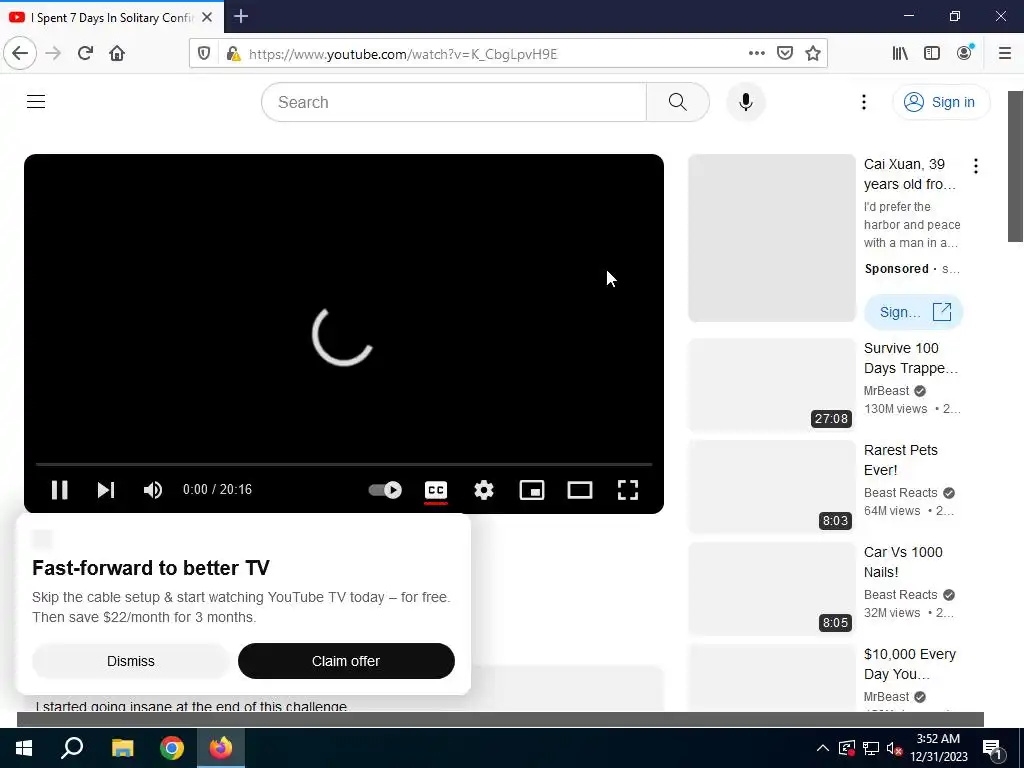This screenshot has height=768, width=1024.
Task: Open Firefox library icon
Action: [900, 54]
